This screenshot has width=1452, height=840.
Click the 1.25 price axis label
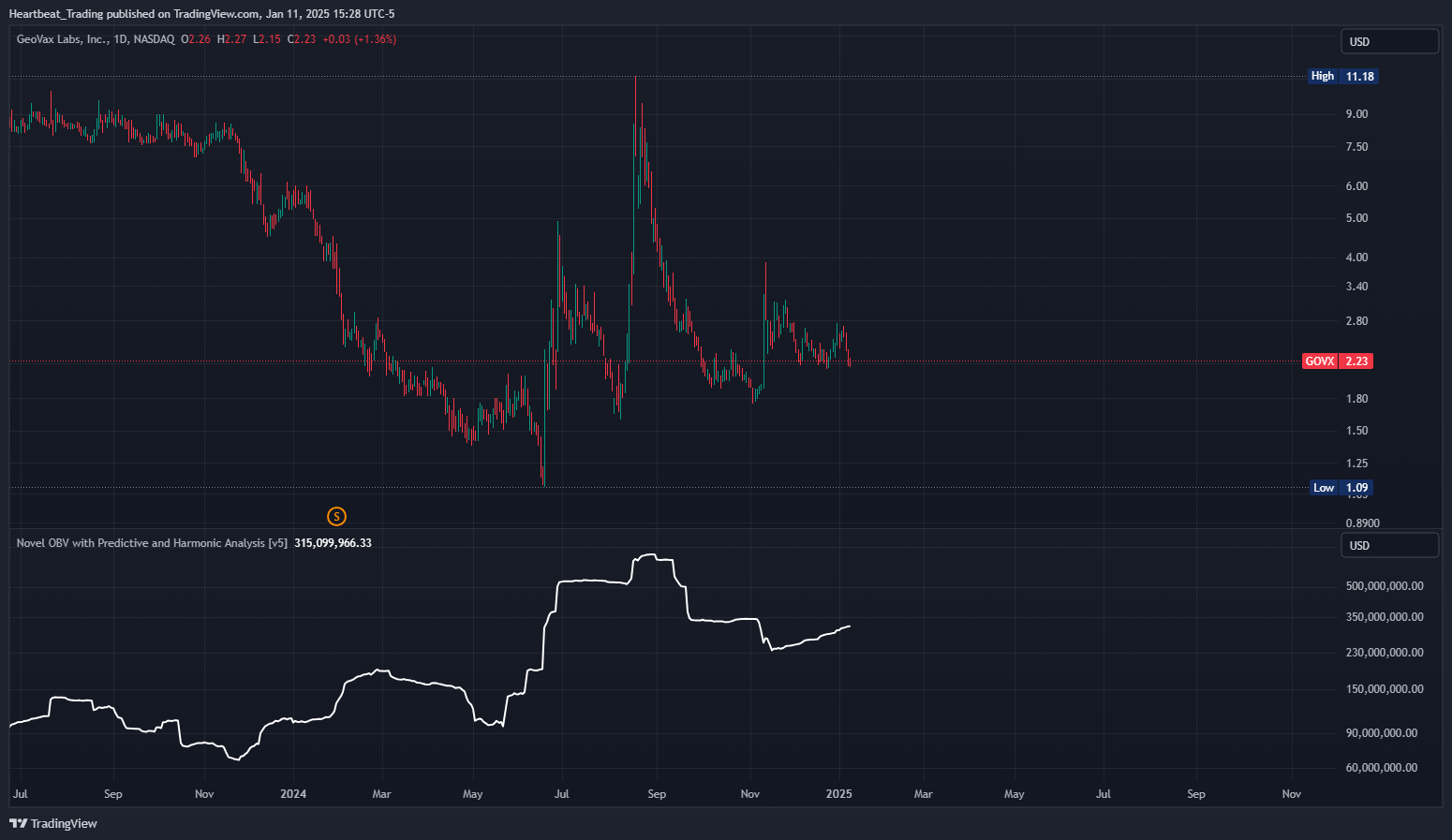click(x=1356, y=464)
